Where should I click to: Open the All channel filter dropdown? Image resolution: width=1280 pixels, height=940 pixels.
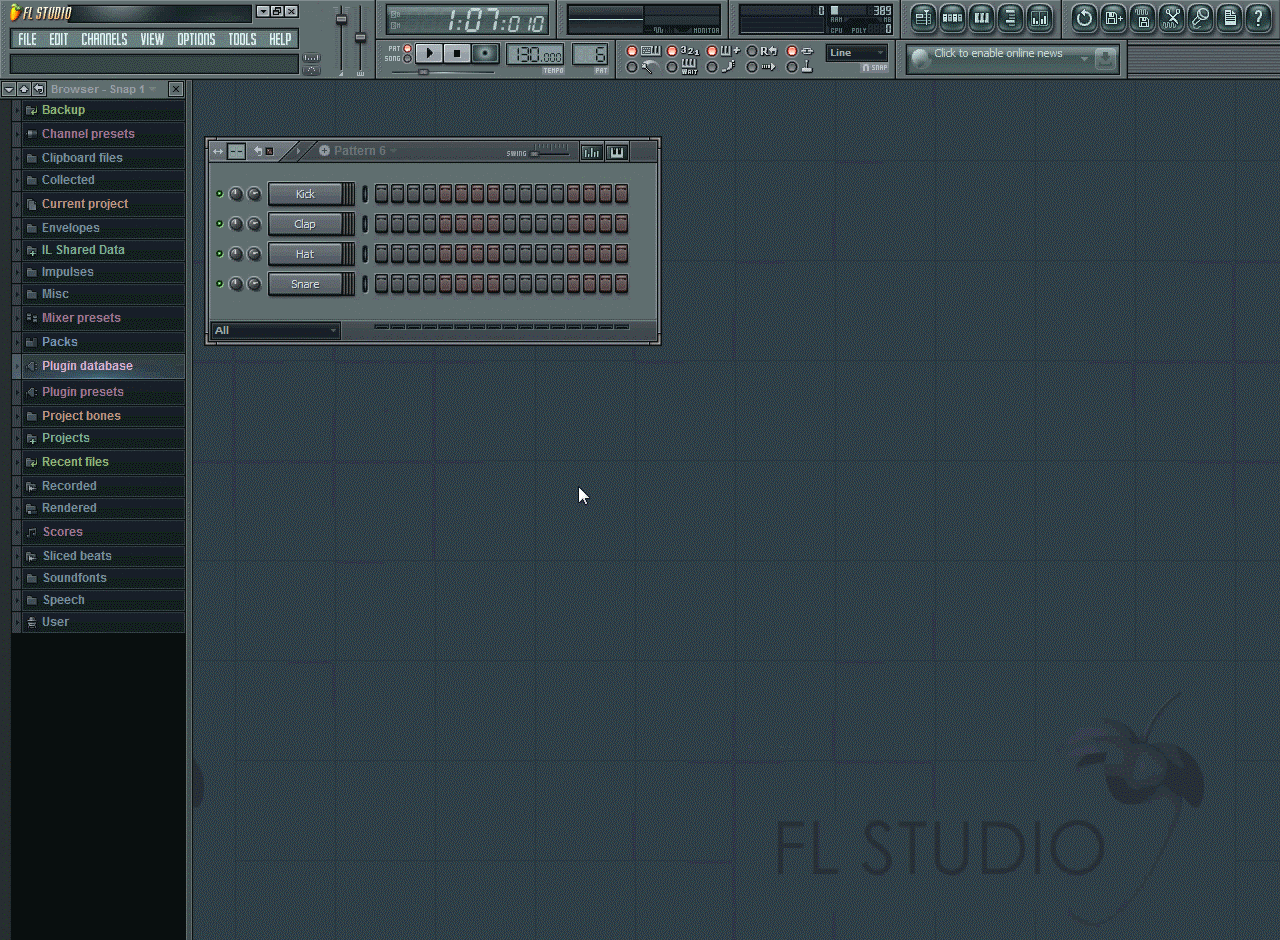275,330
